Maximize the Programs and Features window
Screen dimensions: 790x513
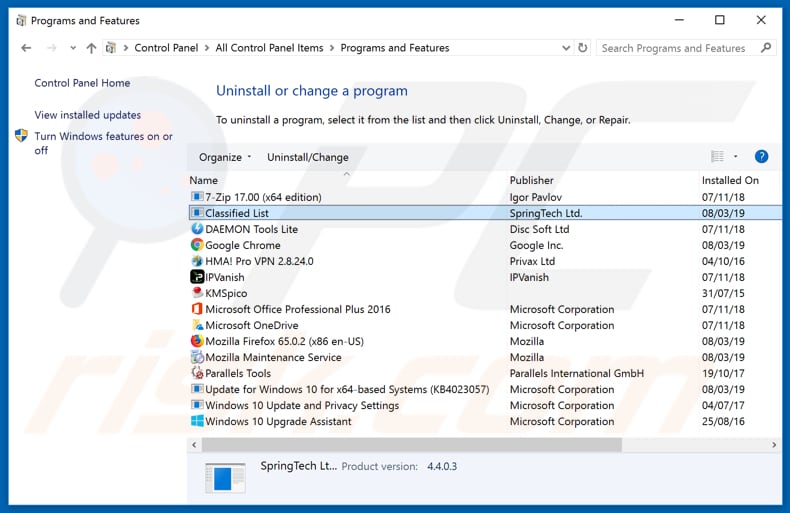[x=719, y=20]
